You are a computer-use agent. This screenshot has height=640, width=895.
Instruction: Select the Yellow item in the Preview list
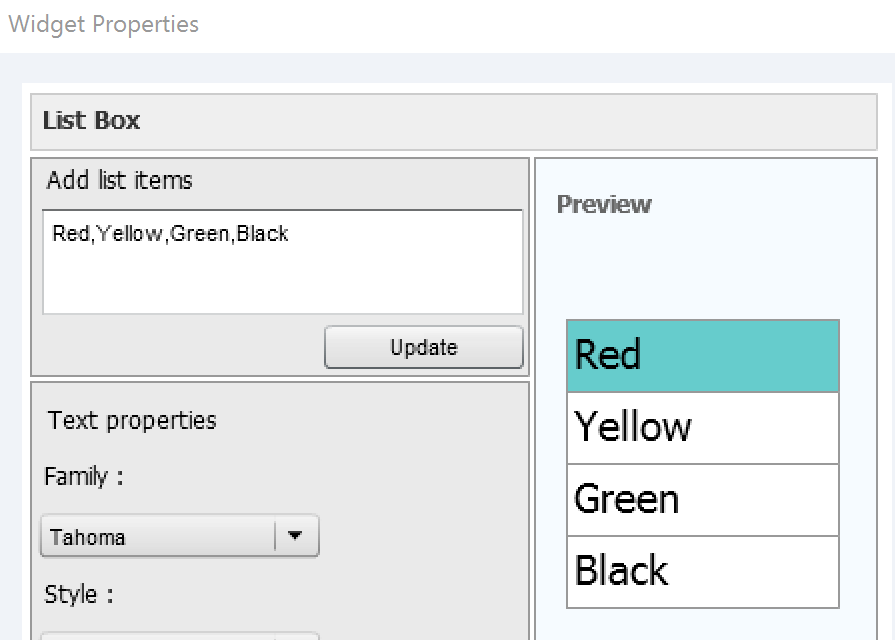point(700,427)
